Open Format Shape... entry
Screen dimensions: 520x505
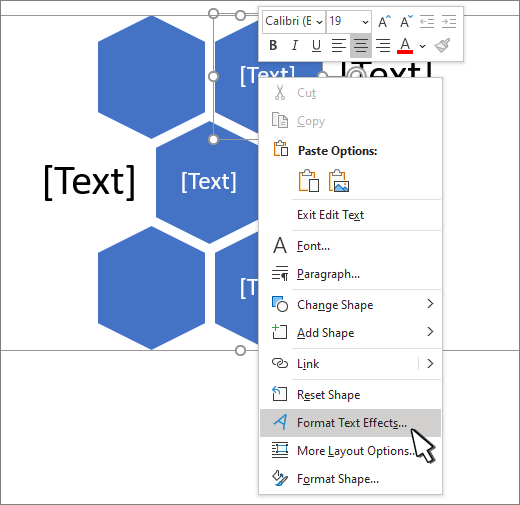[x=350, y=479]
